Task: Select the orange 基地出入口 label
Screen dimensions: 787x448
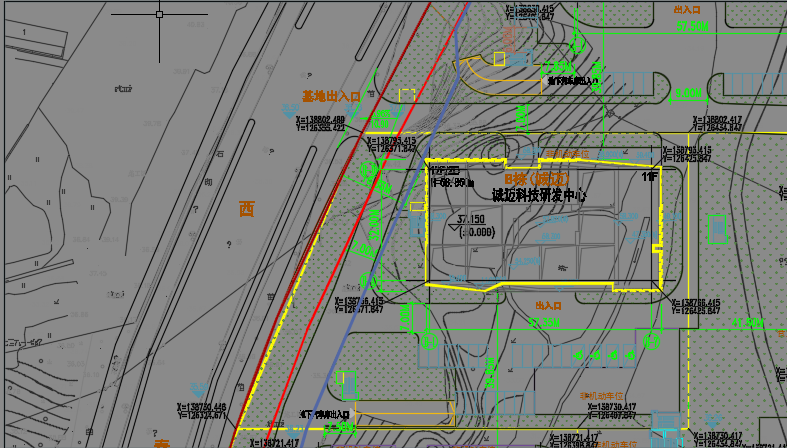Action: (331, 96)
